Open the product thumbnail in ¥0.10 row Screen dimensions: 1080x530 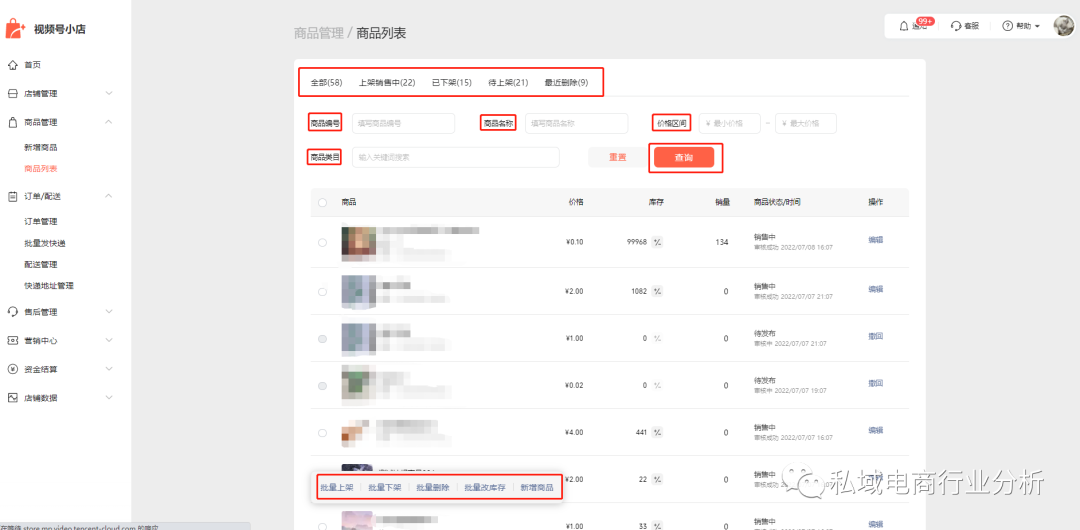pos(358,243)
